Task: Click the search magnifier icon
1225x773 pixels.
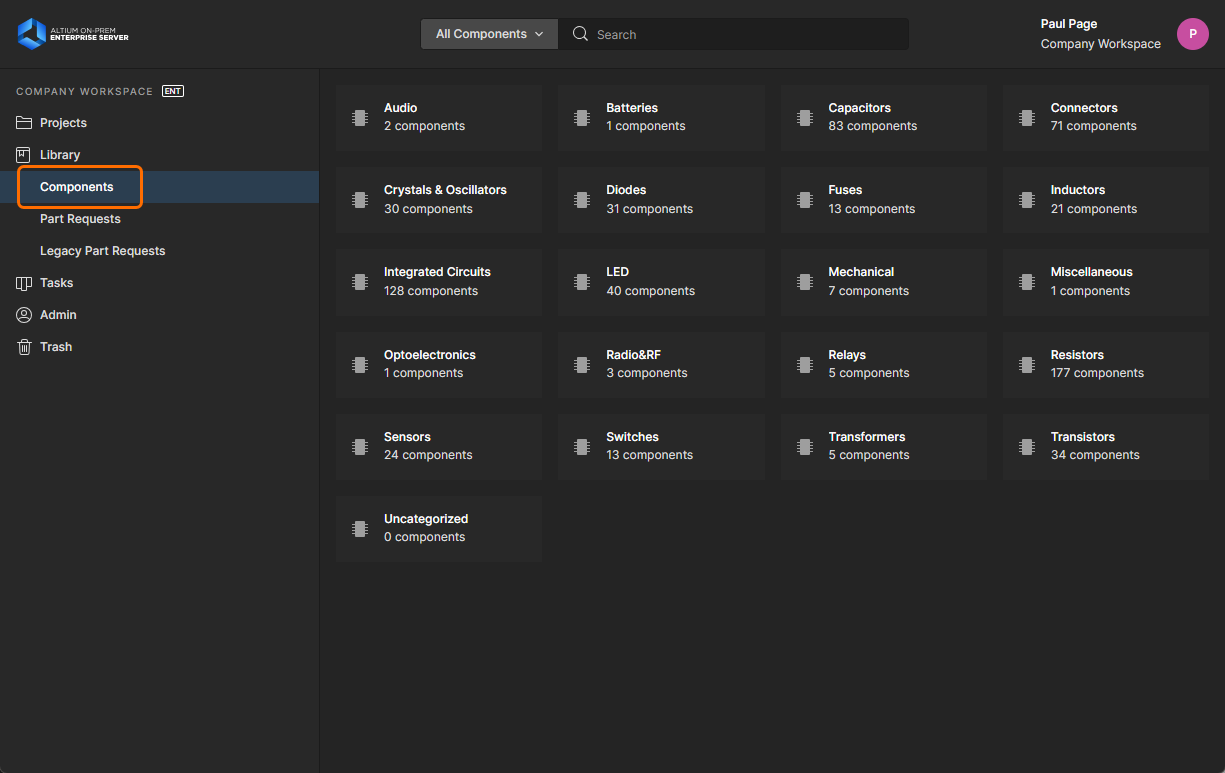Action: [x=580, y=34]
